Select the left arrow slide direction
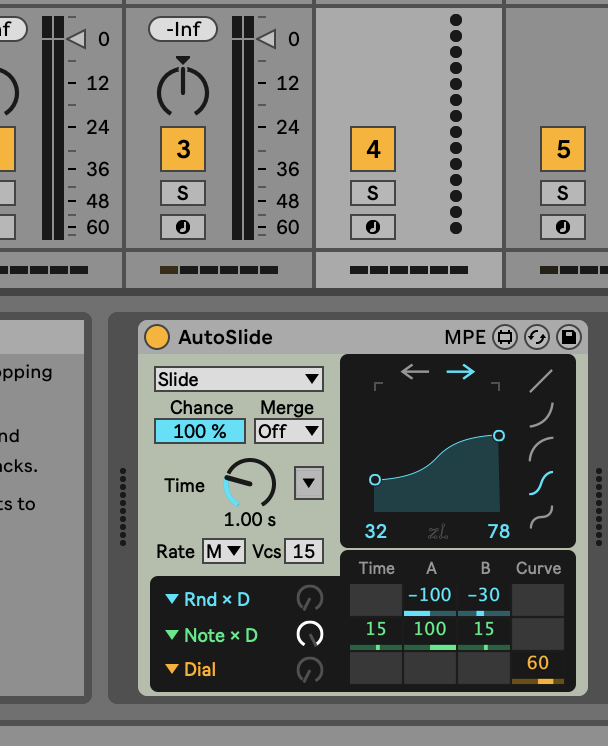The height and width of the screenshot is (746, 608). click(415, 372)
